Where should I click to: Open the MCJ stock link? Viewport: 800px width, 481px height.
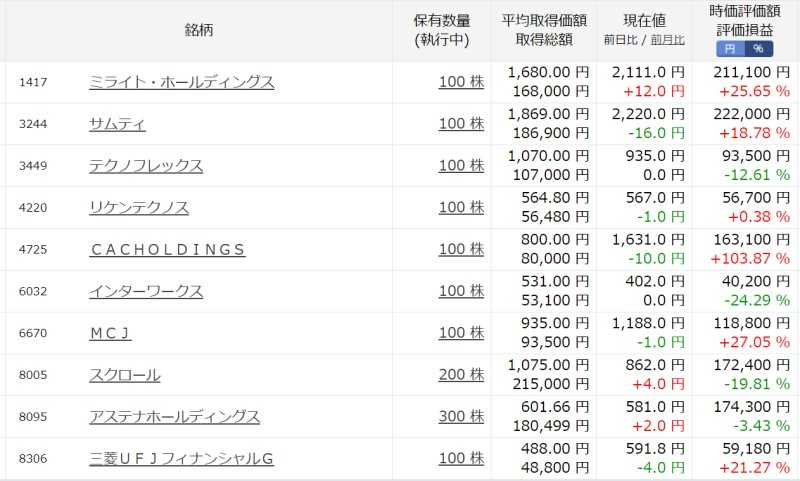(110, 333)
